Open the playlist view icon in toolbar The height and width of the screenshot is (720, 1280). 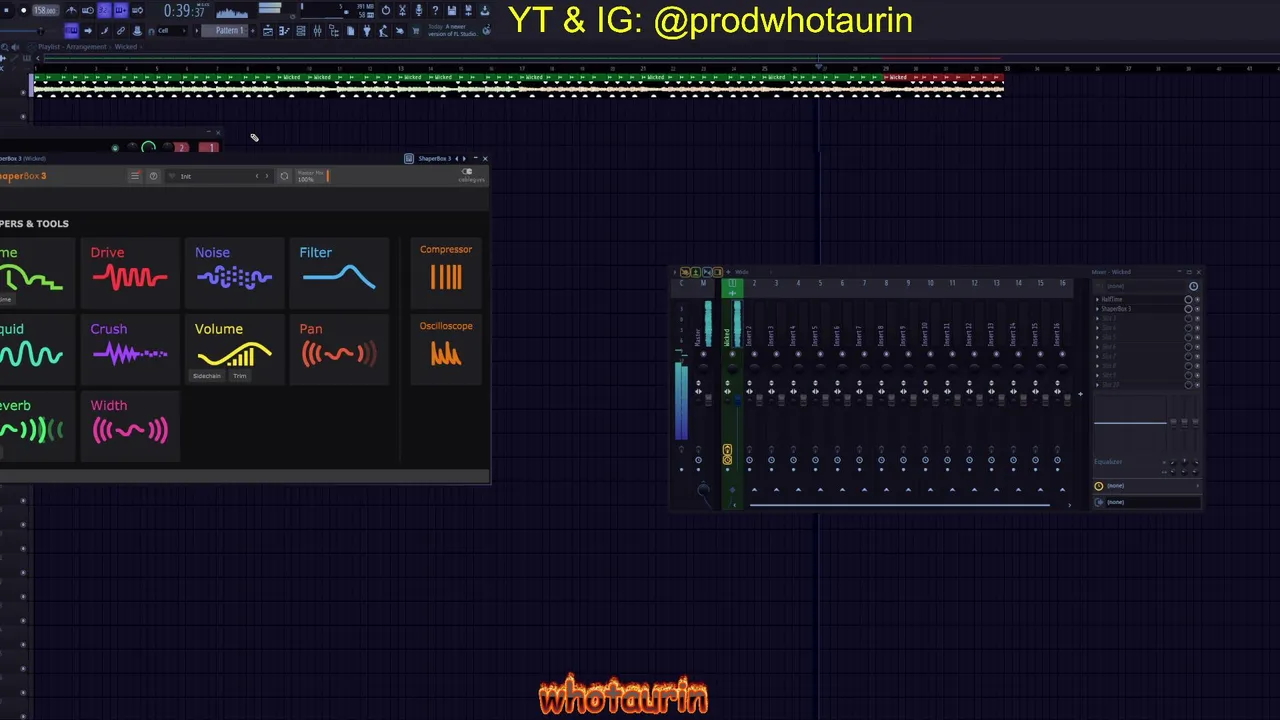click(268, 31)
